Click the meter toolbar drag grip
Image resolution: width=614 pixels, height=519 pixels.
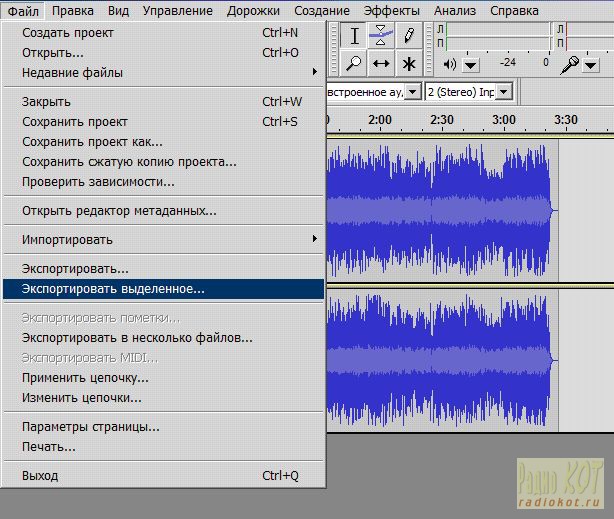(x=430, y=49)
